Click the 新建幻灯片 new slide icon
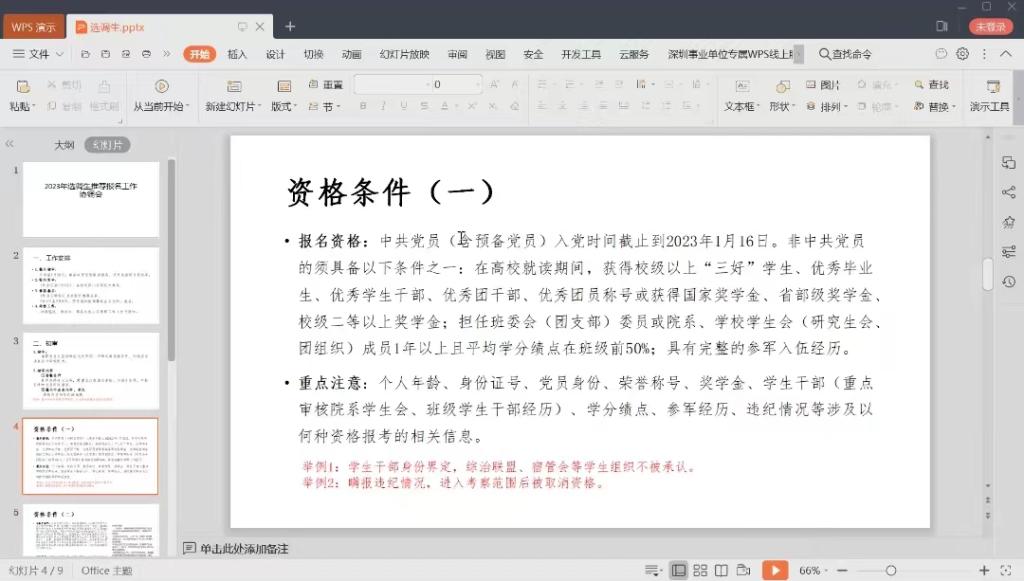The image size is (1024, 581). tap(233, 87)
